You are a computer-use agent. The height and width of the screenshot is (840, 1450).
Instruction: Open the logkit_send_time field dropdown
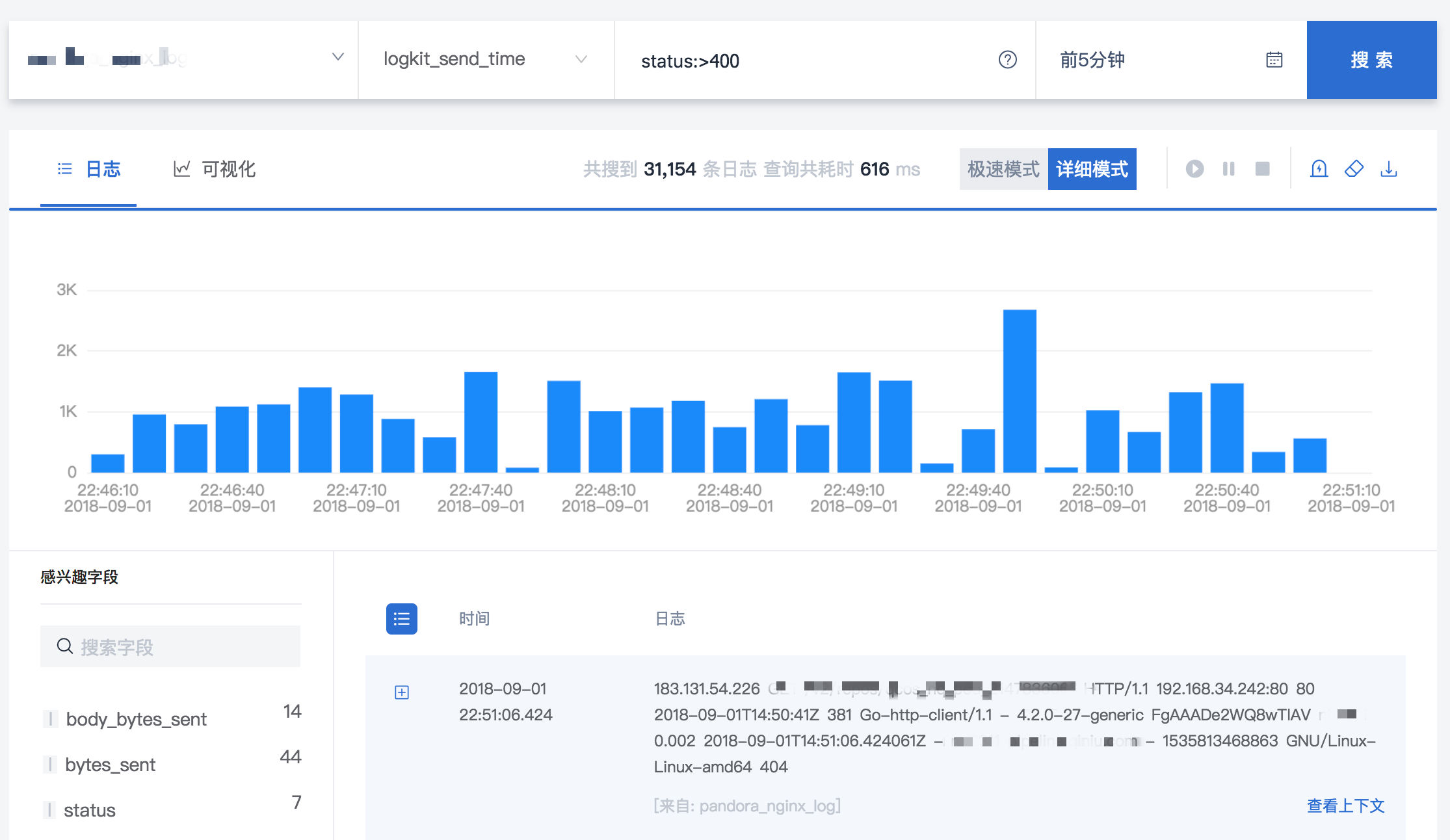click(486, 60)
